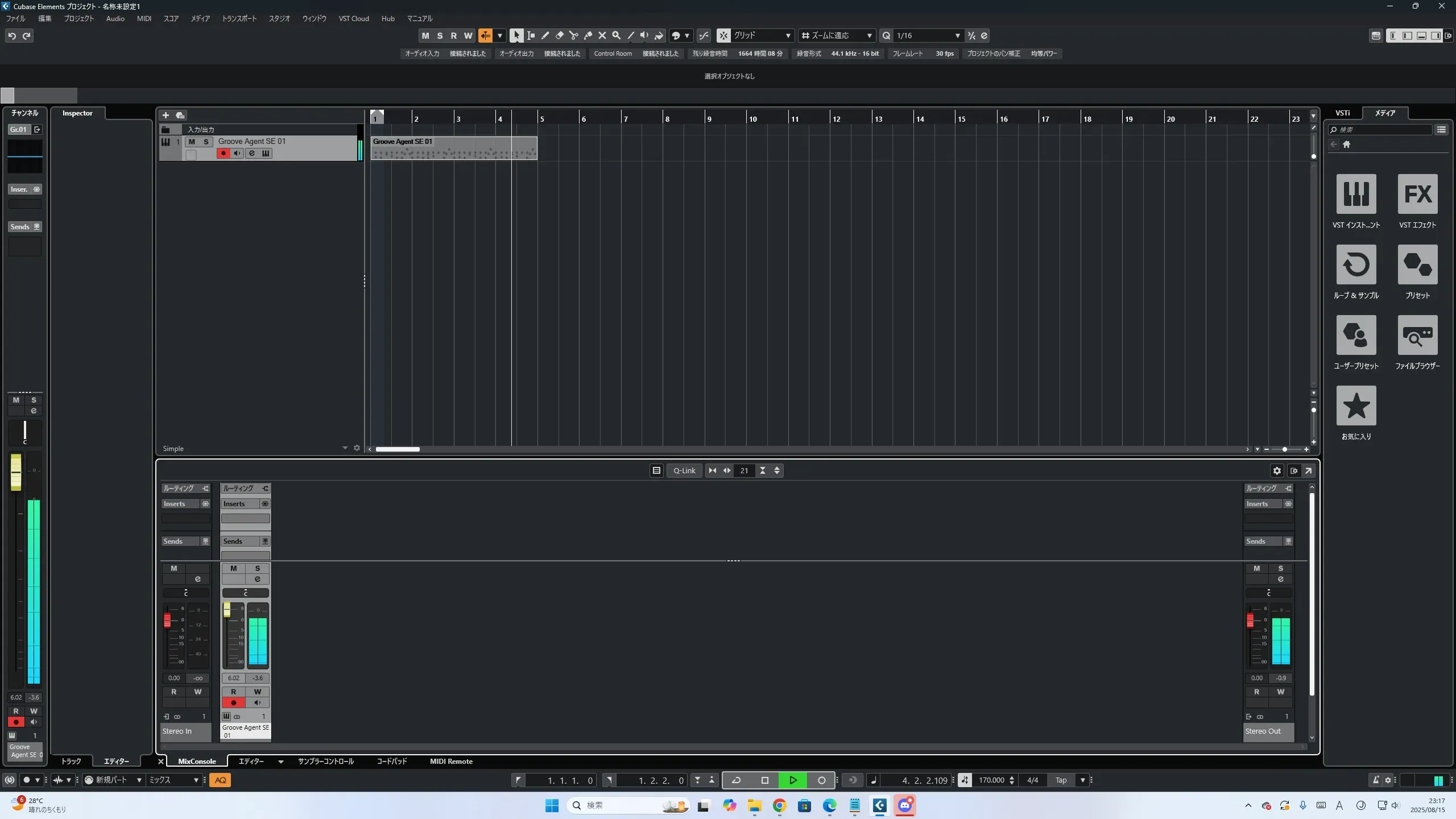Mute the Groove Agent SE 01 track
The height and width of the screenshot is (819, 1456).
192,142
